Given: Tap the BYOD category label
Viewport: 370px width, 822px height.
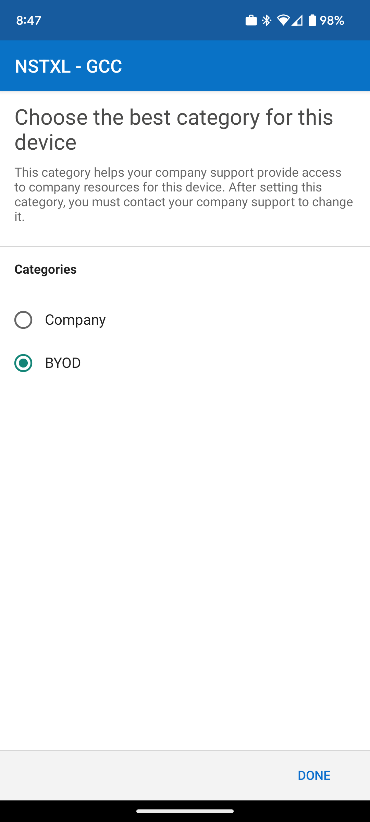Looking at the screenshot, I should point(63,363).
